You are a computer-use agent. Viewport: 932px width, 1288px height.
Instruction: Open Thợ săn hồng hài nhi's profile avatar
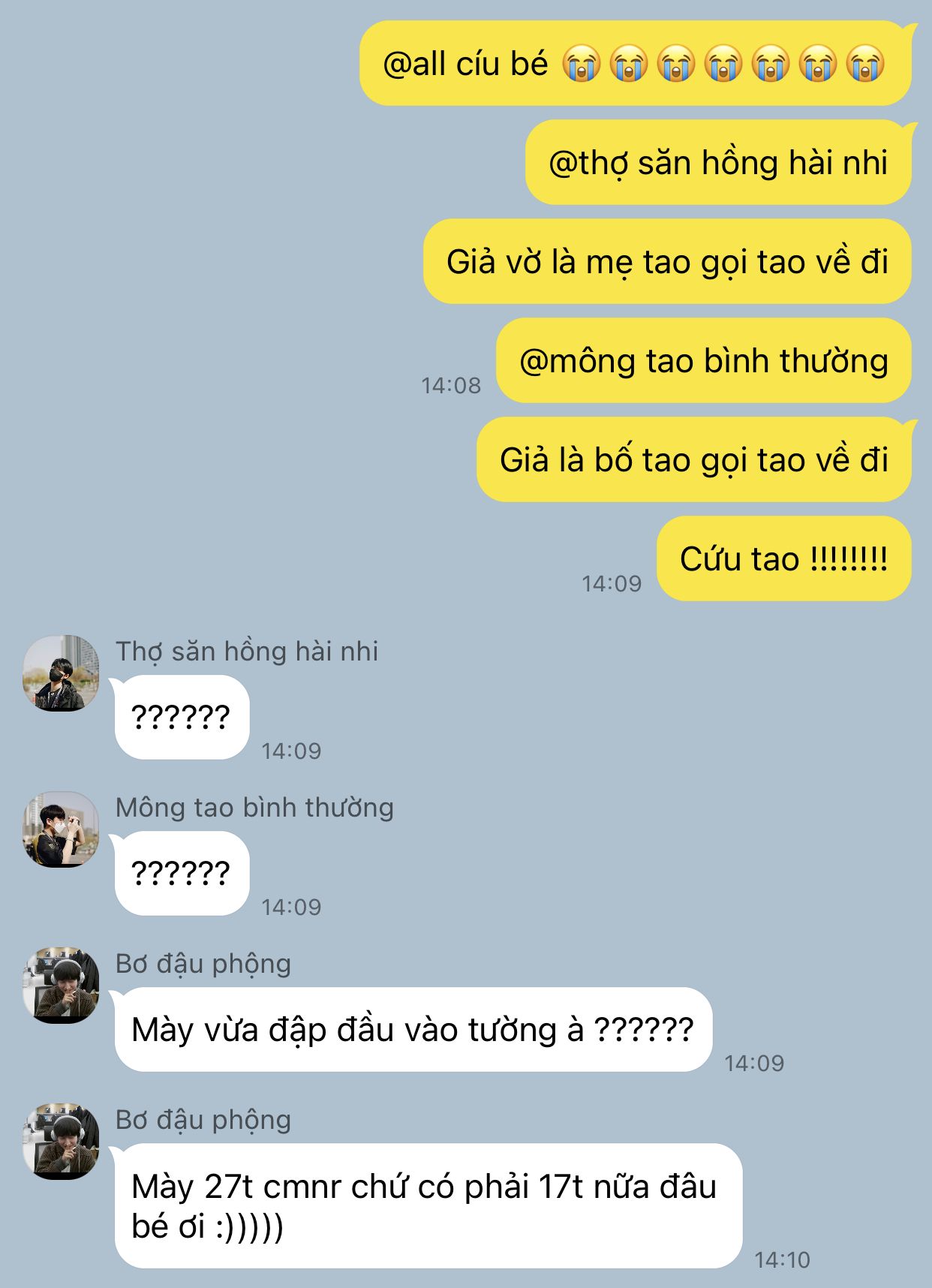pos(61,673)
